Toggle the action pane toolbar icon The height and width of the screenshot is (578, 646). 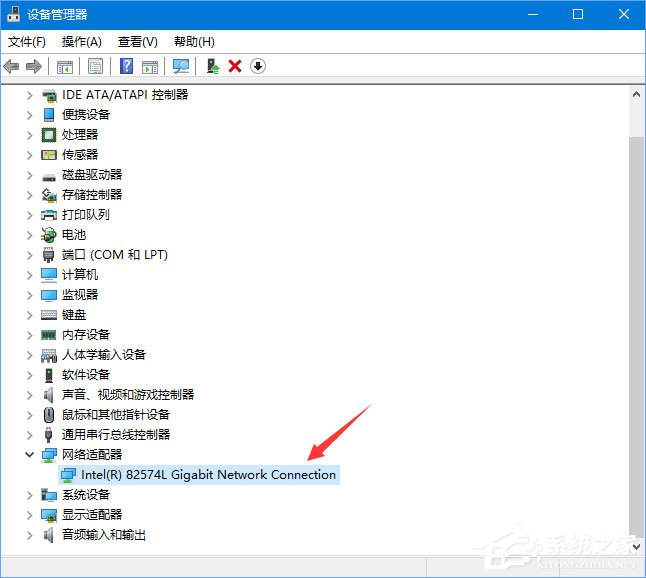(x=150, y=66)
